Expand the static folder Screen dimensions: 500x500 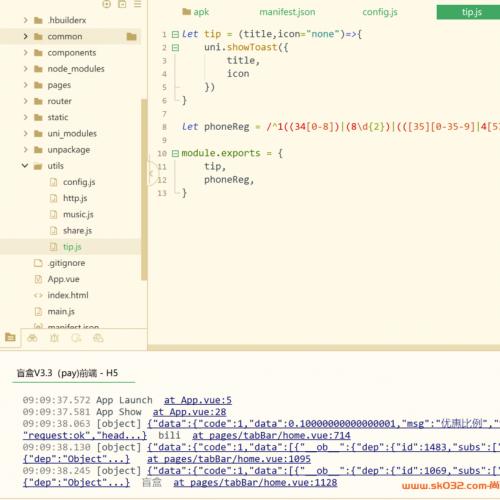(26, 117)
